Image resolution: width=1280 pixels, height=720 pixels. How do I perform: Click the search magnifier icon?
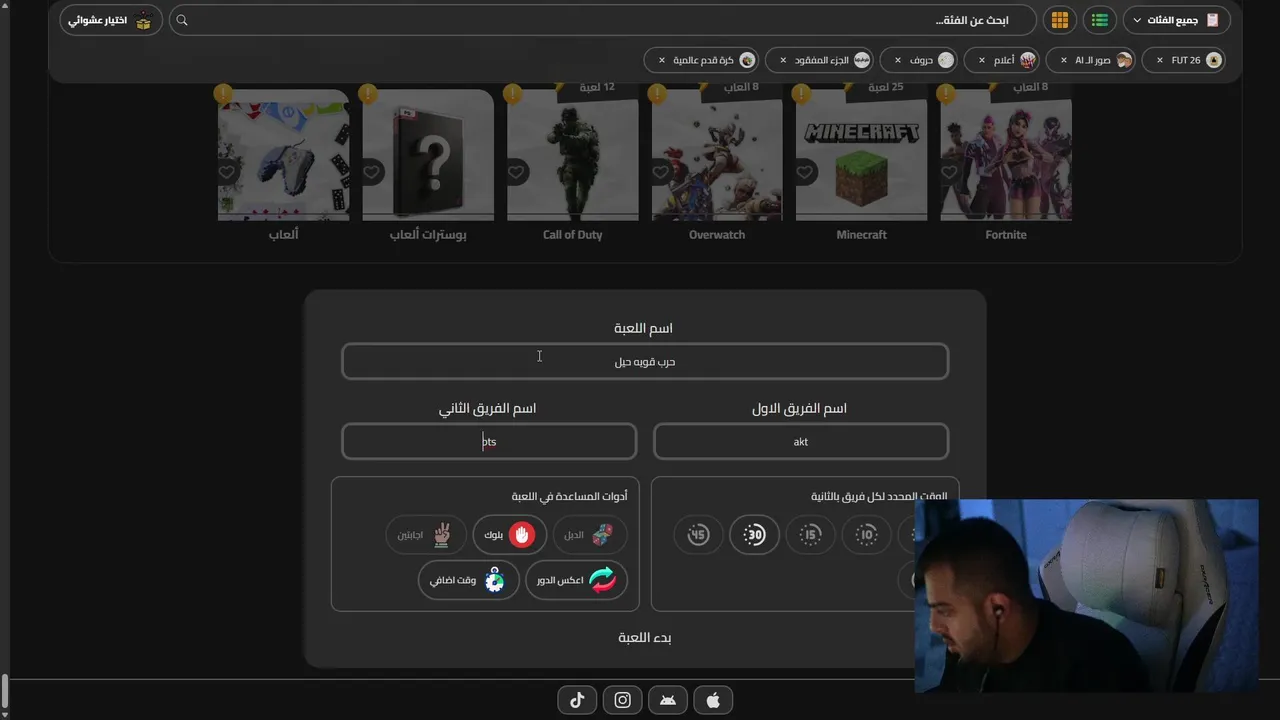point(182,20)
